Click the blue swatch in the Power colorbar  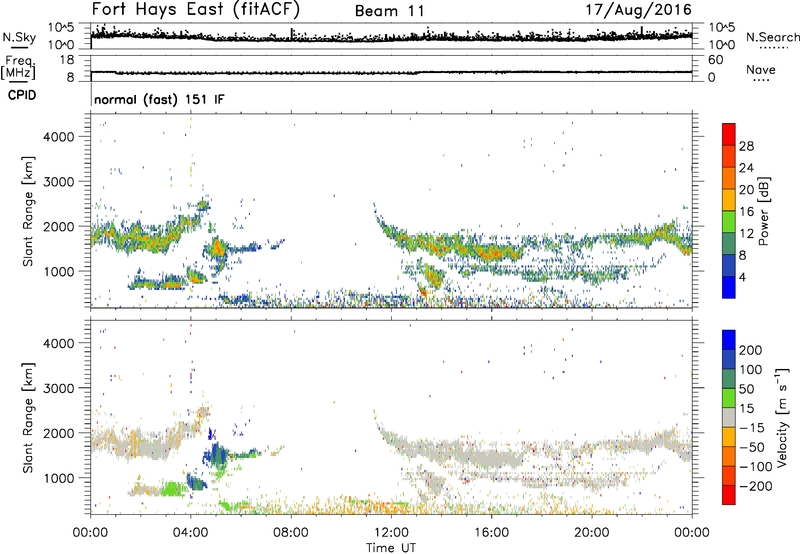pos(729,288)
